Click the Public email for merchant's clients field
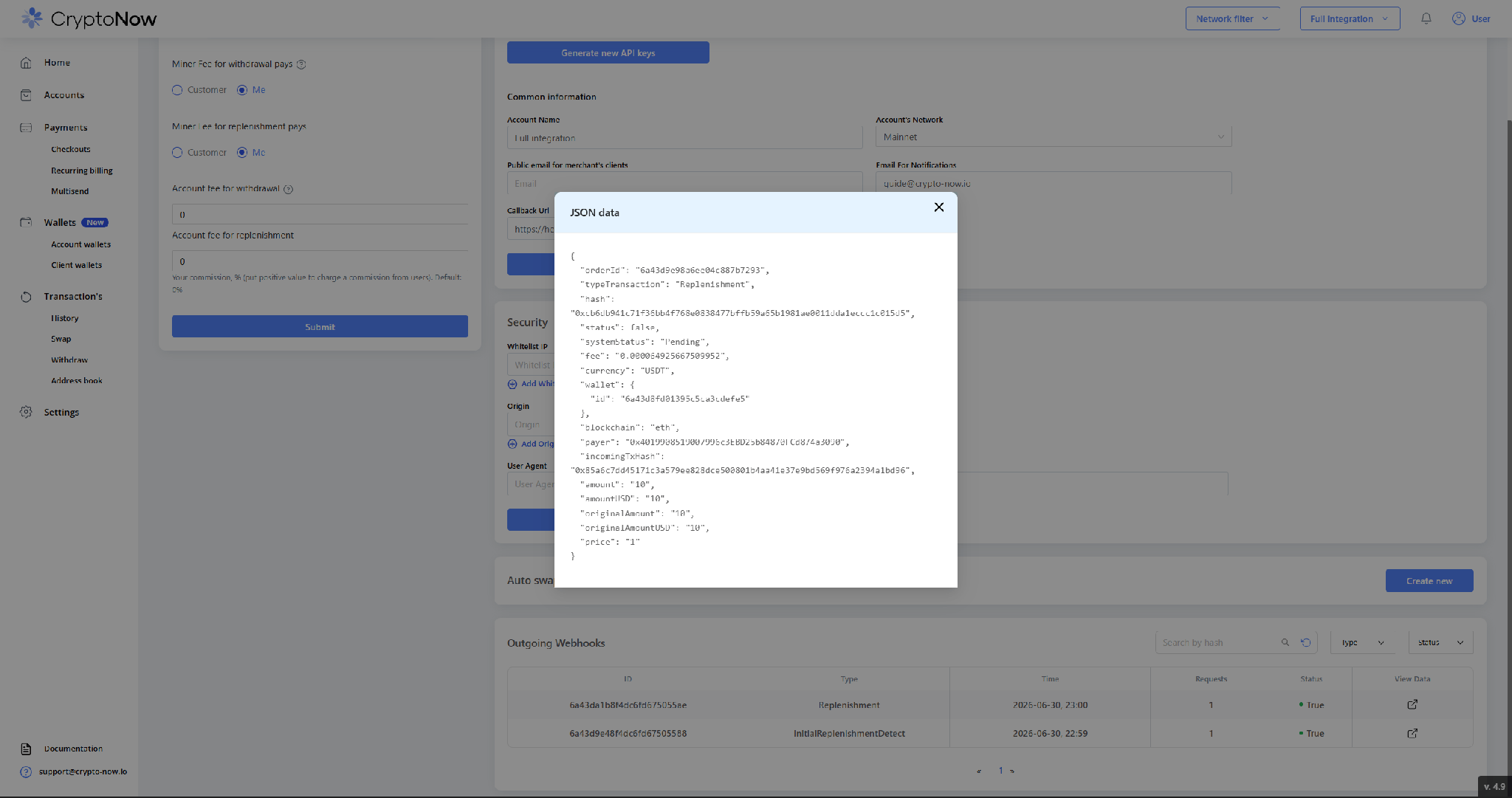Viewport: 1512px width, 798px height. point(684,183)
